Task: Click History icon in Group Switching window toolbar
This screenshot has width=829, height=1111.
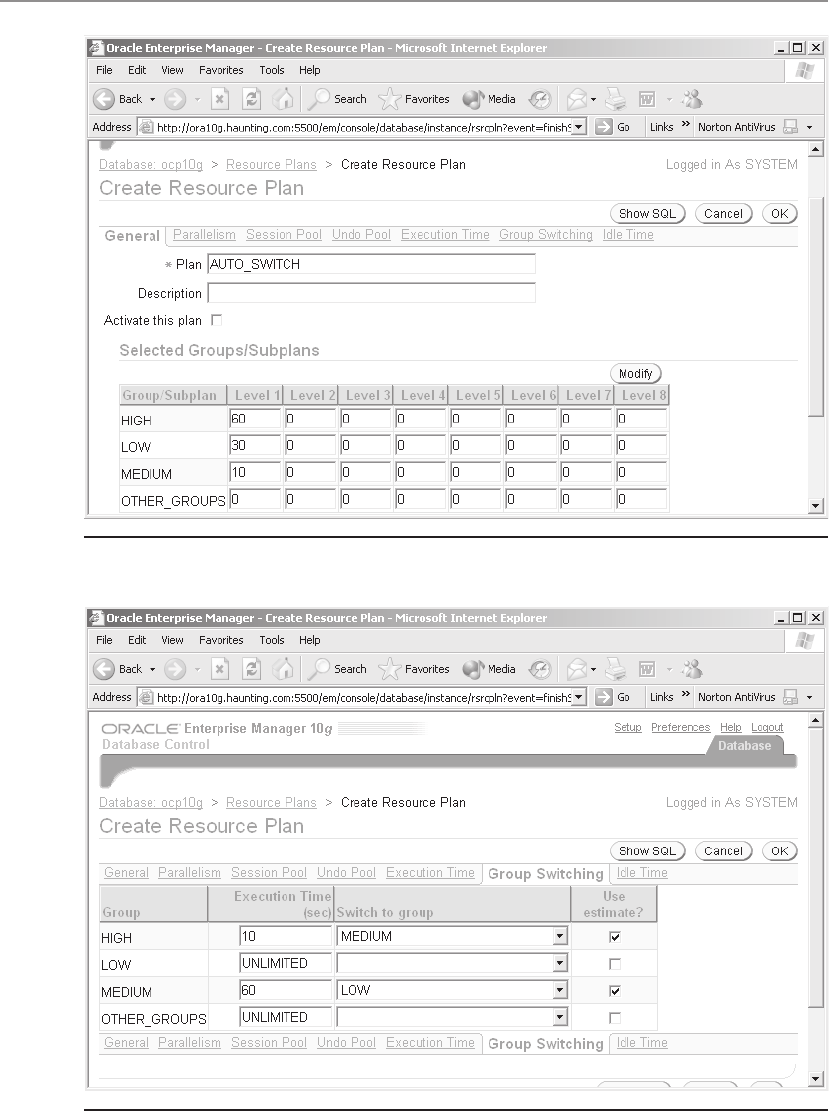Action: click(x=540, y=669)
